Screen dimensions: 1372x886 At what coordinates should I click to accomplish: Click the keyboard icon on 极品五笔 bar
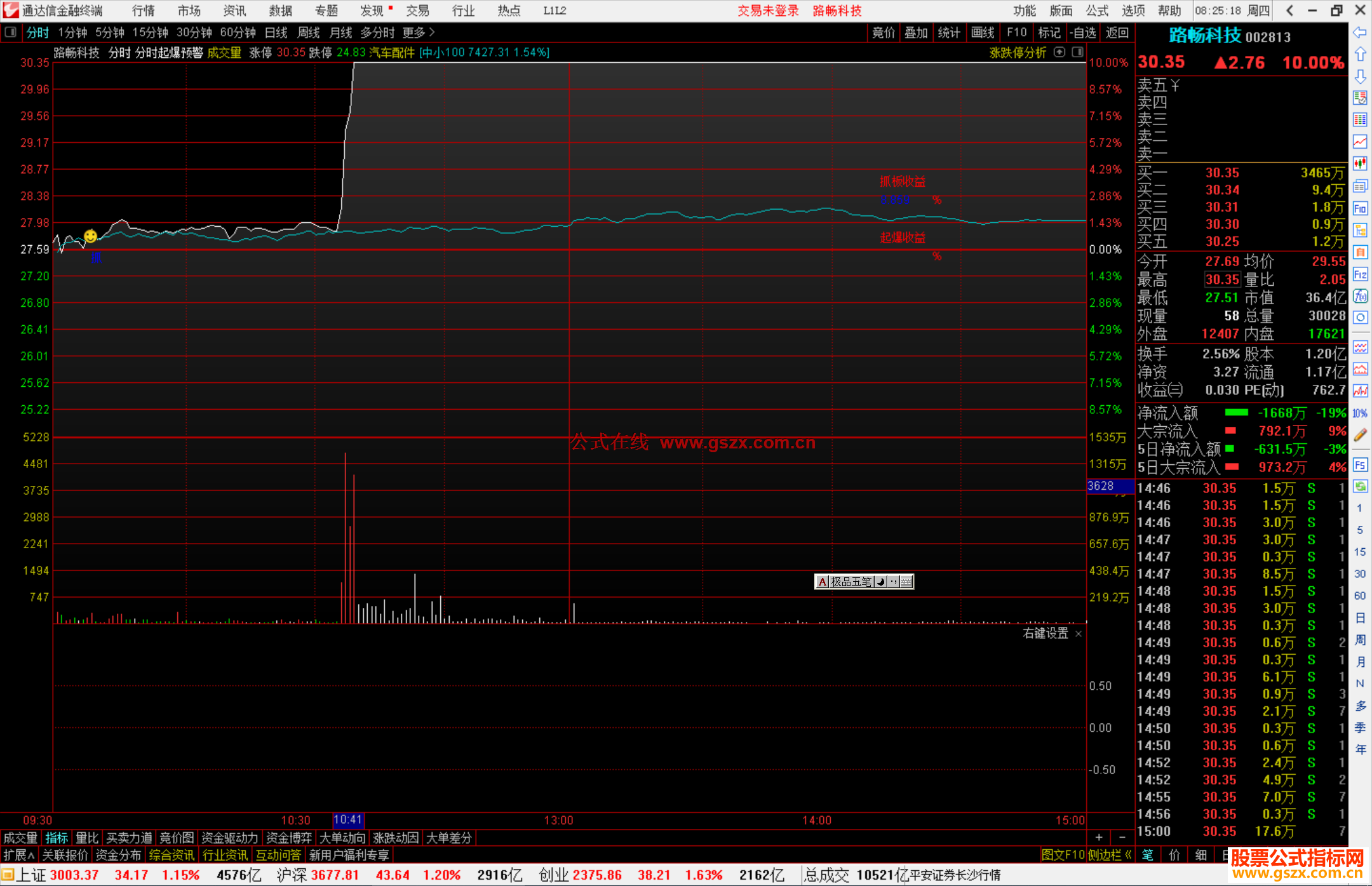[906, 581]
